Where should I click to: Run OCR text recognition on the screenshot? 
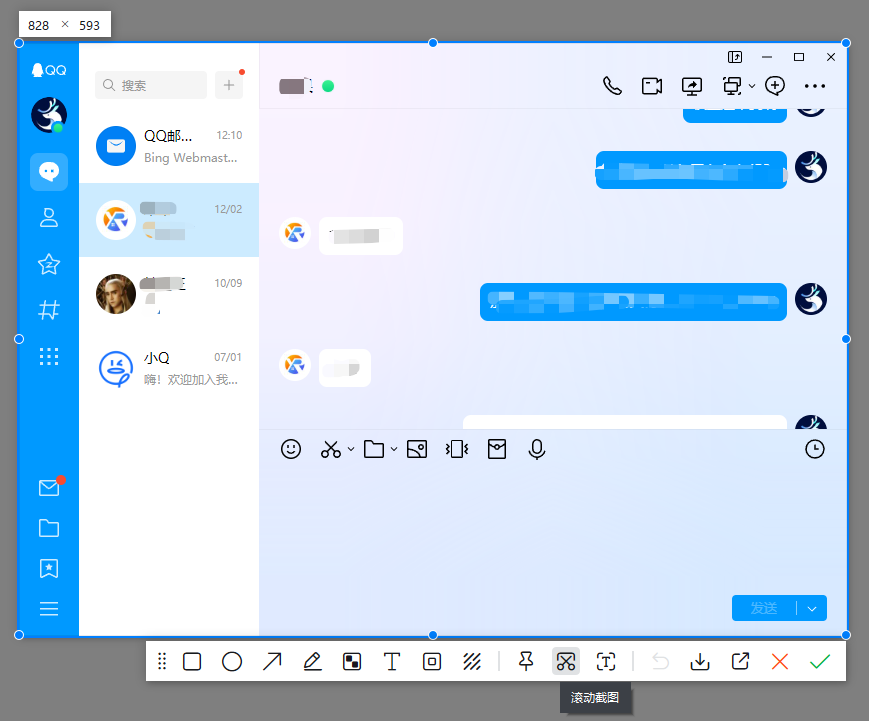click(606, 661)
